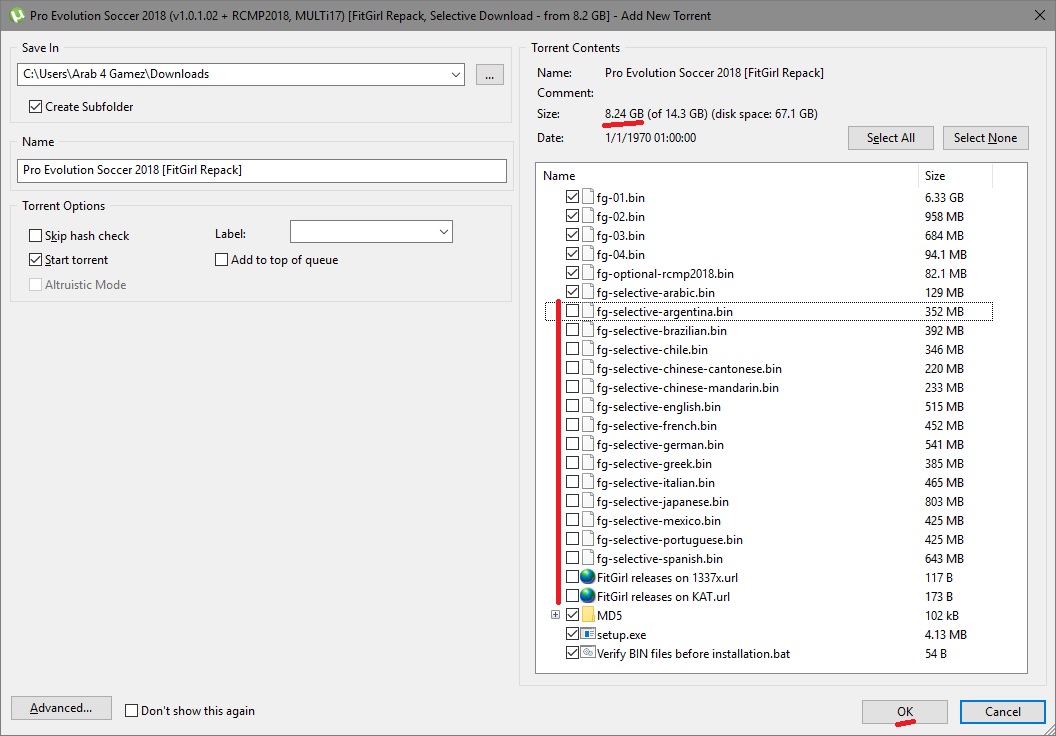Click the OK button to add torrent
Image resolution: width=1056 pixels, height=736 pixels.
pyautogui.click(x=904, y=712)
